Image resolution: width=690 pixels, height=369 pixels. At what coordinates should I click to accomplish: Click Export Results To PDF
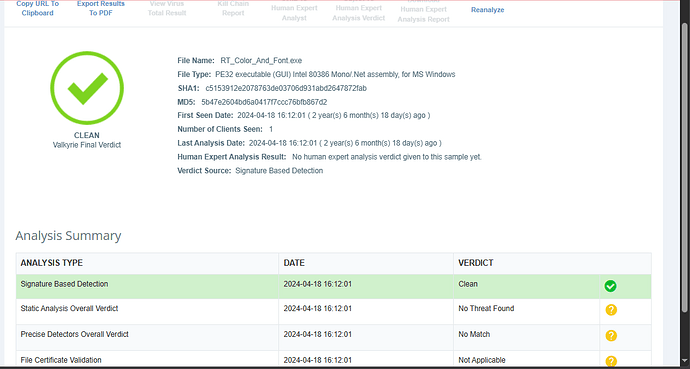[x=101, y=8]
